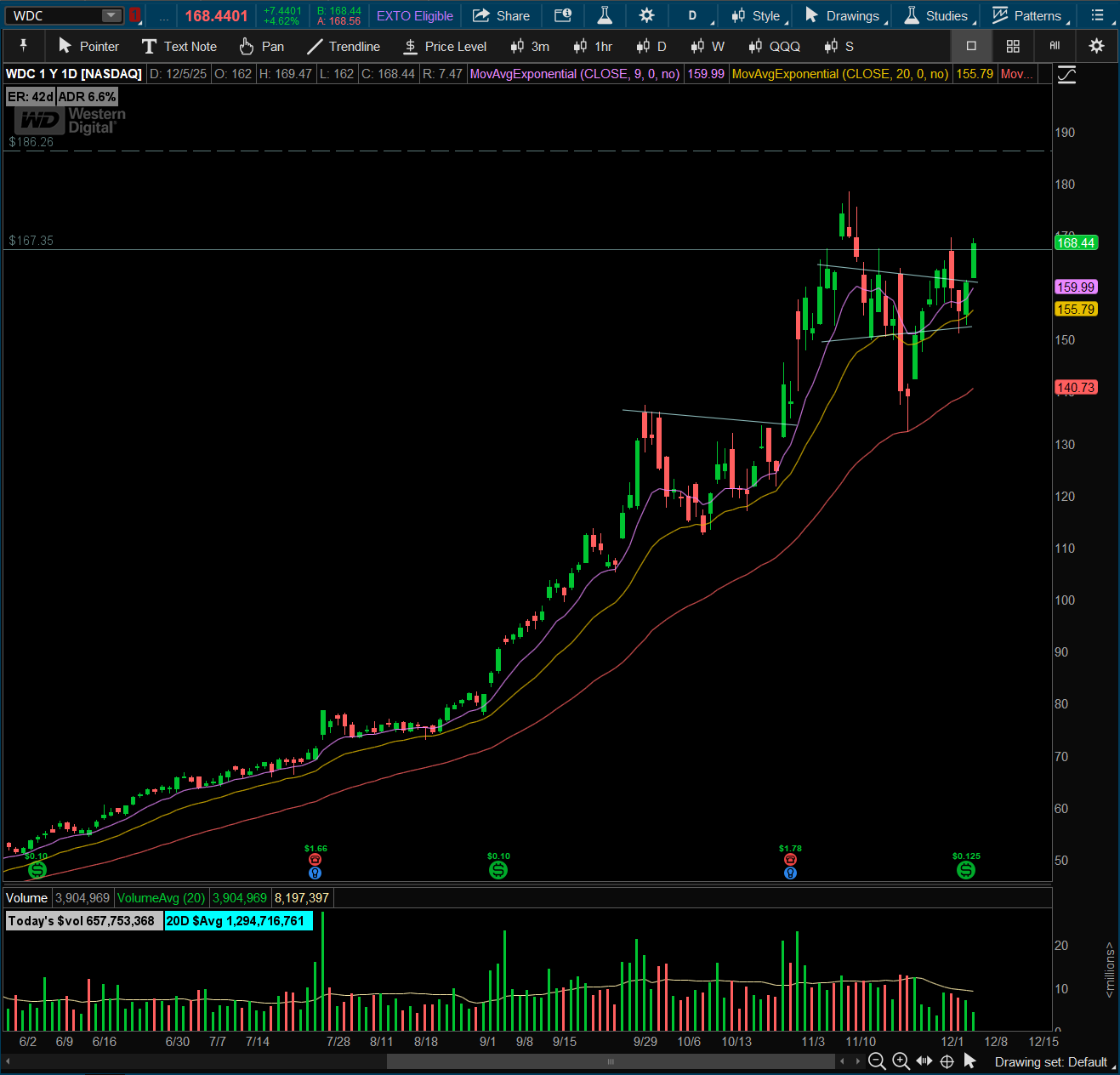Select the All layout option

tap(1055, 46)
